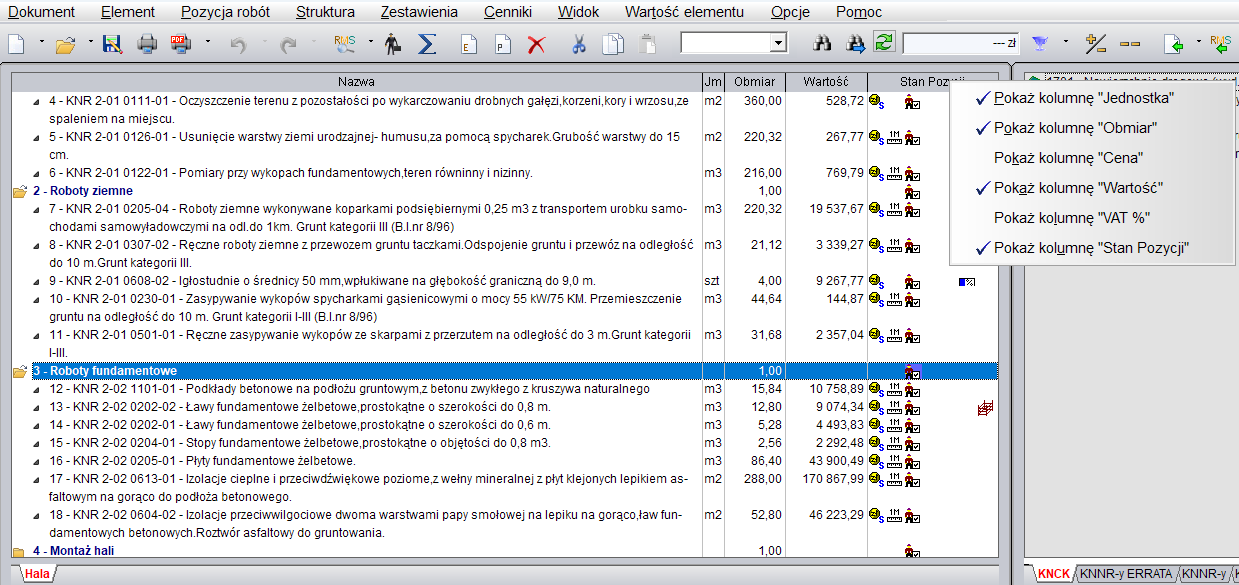Expand row 7 Roboty ziemne koparkami triangle
This screenshot has width=1239, height=585.
pos(37,209)
